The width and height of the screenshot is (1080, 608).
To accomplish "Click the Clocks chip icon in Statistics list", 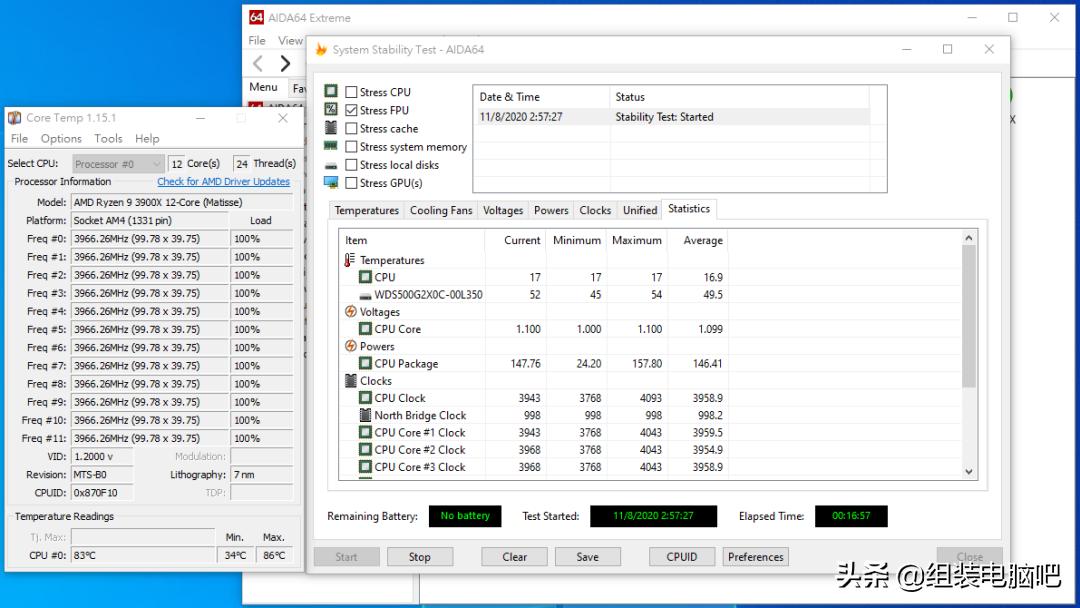I will click(351, 381).
